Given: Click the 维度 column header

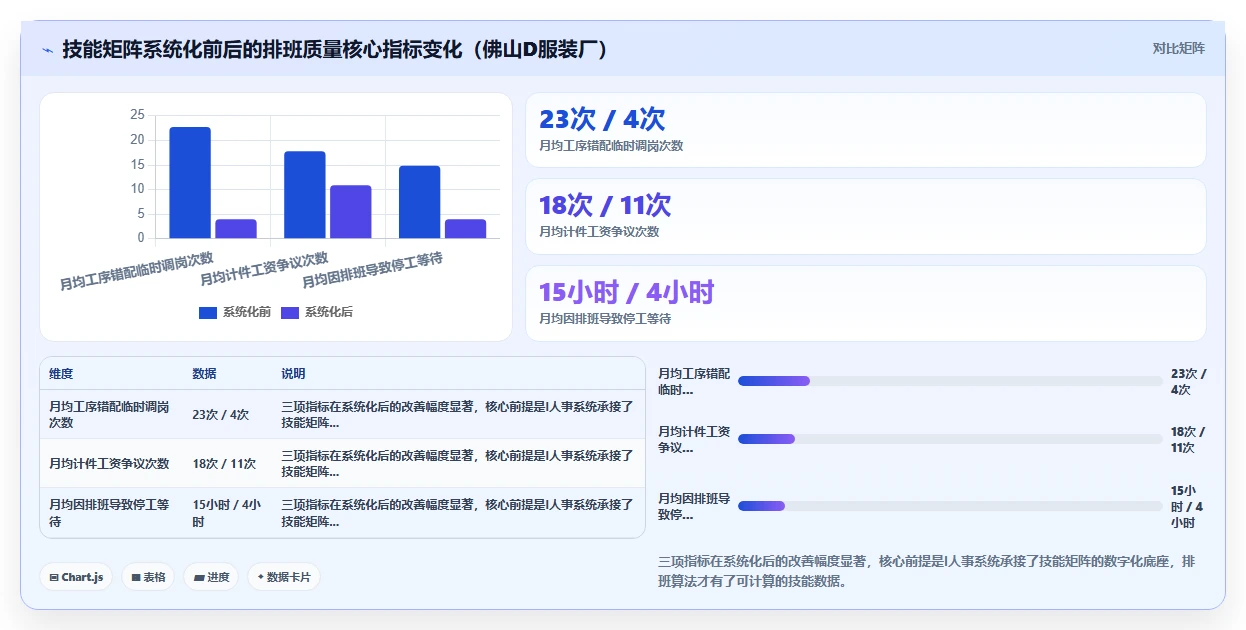Looking at the screenshot, I should (61, 374).
